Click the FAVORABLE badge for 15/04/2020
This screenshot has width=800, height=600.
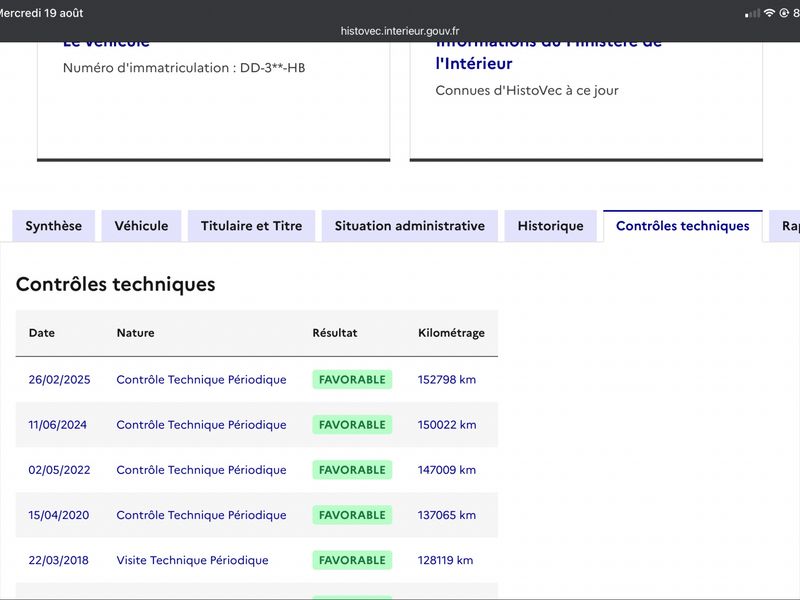coord(352,515)
